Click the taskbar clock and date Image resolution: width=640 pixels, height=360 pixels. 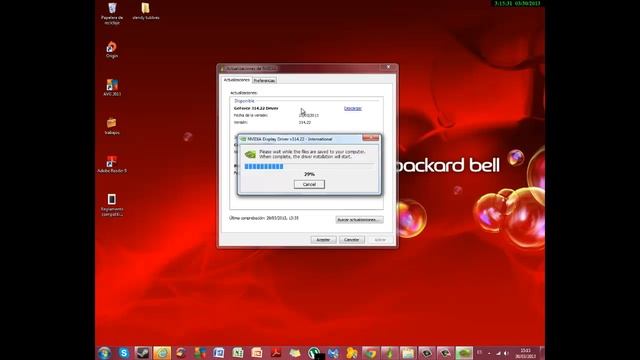point(525,353)
